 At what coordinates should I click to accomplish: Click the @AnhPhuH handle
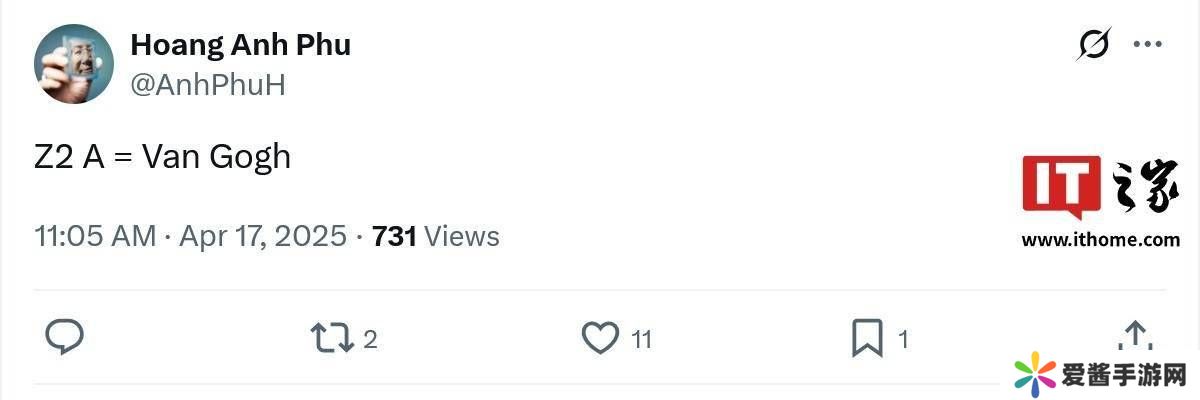(x=208, y=85)
